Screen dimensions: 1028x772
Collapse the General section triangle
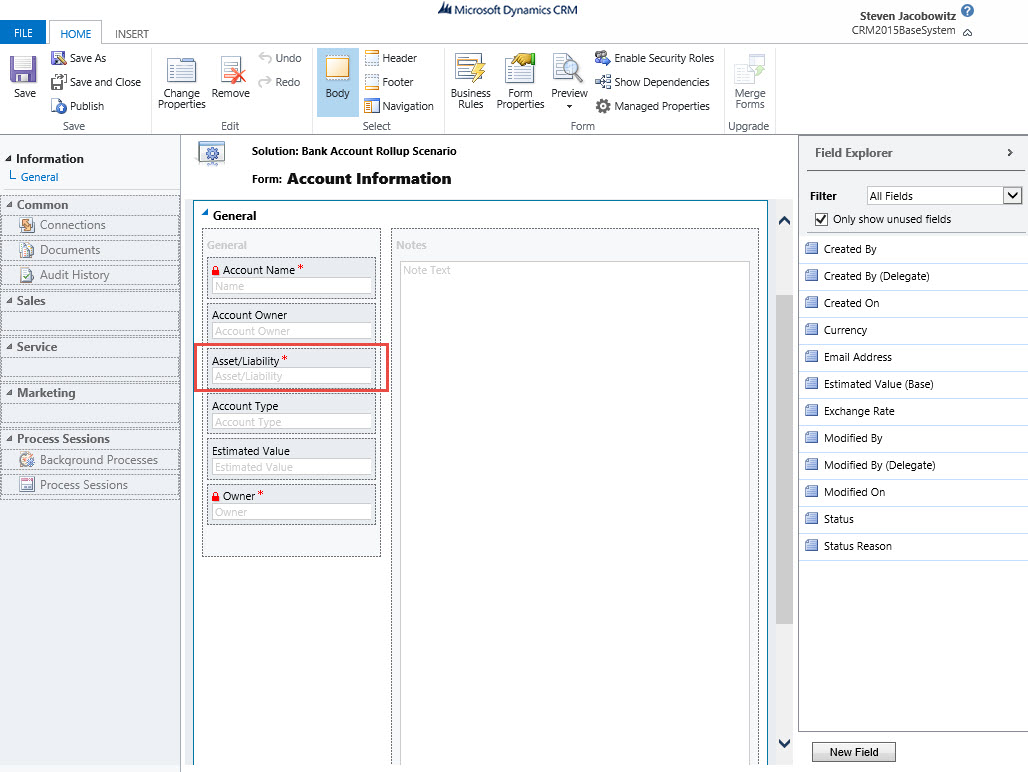206,214
